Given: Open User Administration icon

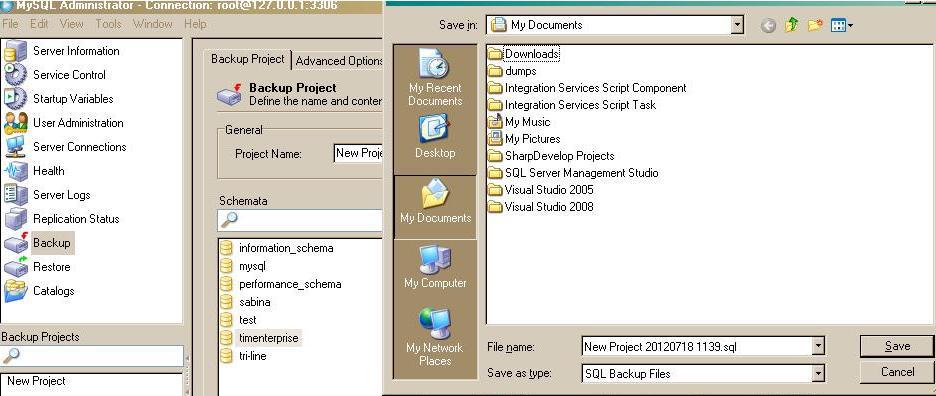Looking at the screenshot, I should 15,123.
